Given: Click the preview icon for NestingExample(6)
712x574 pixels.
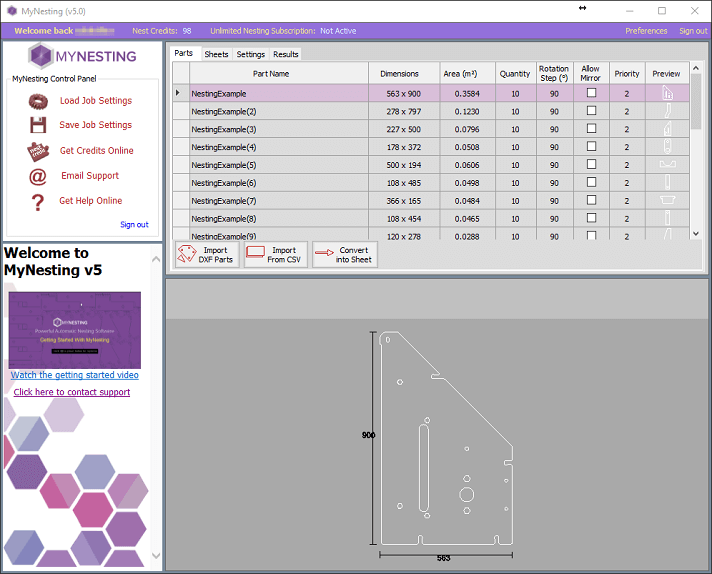Looking at the screenshot, I should coord(667,182).
